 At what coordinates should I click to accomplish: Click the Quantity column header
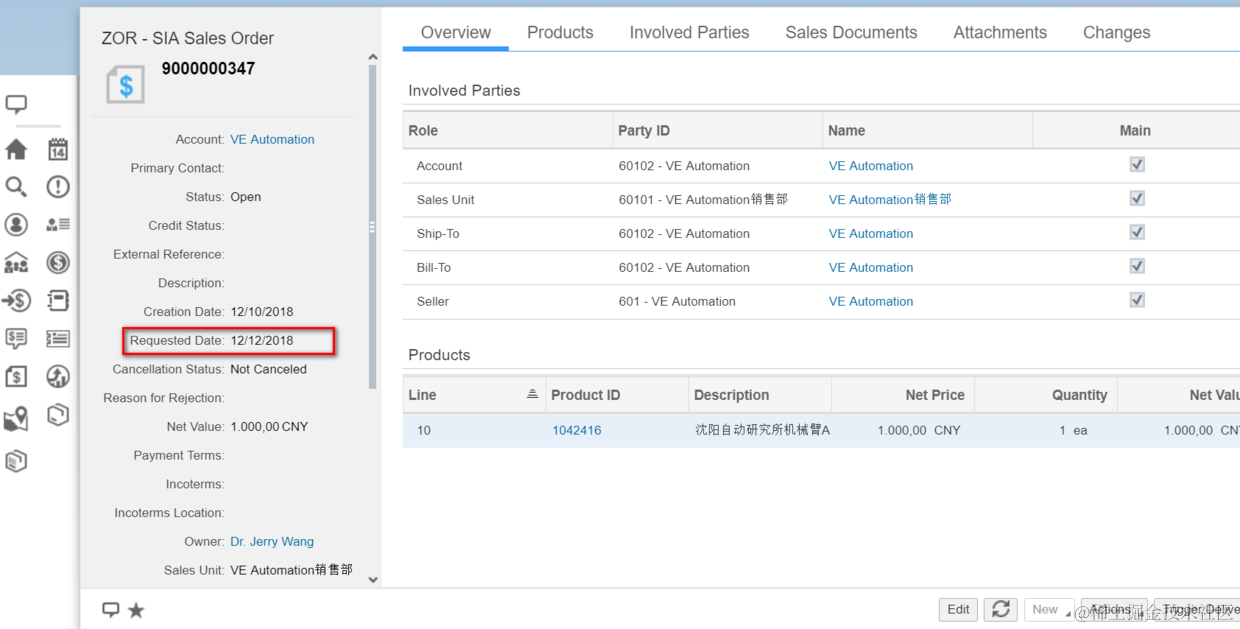point(1046,395)
